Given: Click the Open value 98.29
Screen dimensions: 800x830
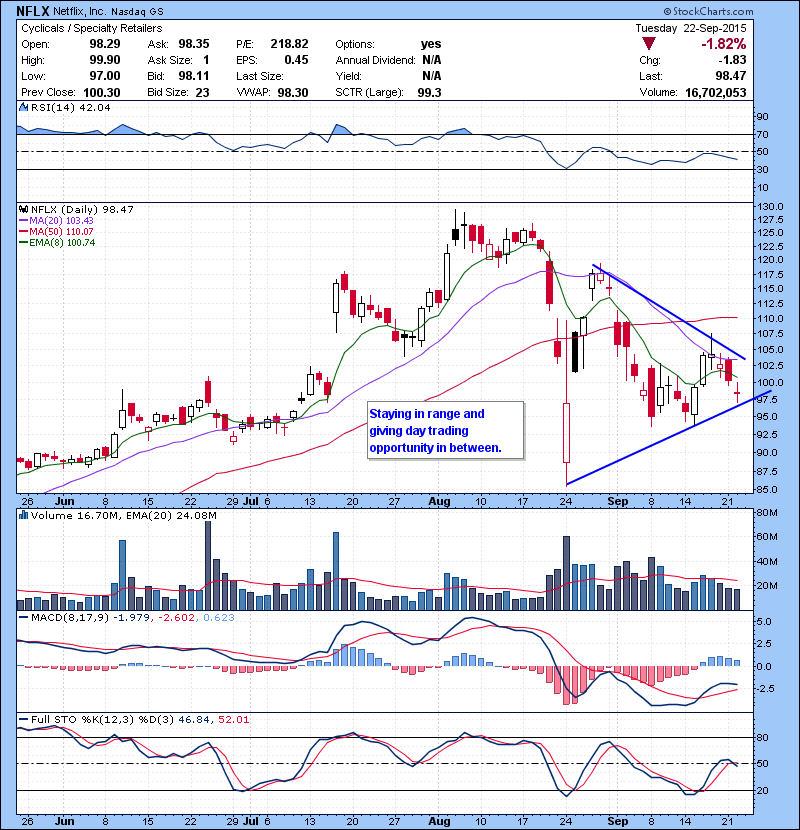Looking at the screenshot, I should tap(104, 44).
